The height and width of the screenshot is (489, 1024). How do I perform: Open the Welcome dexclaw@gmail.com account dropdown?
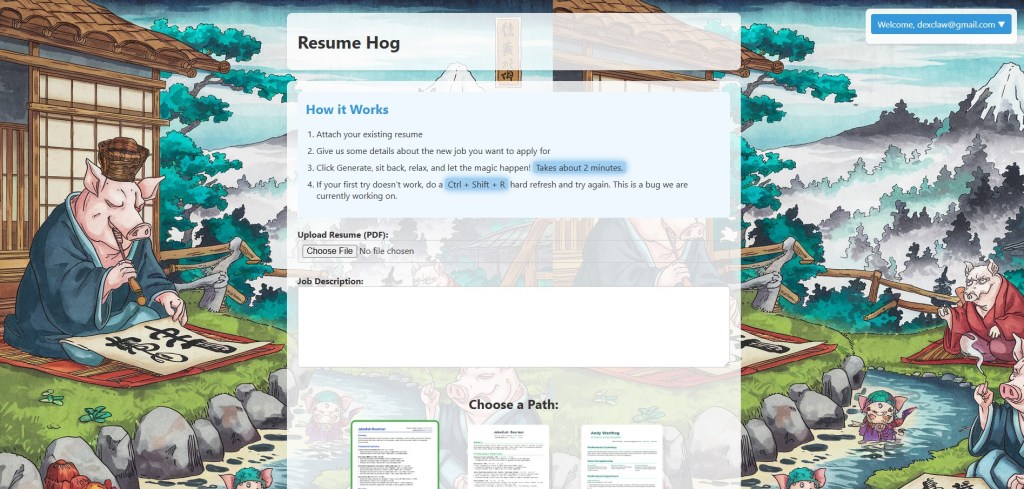pyautogui.click(x=940, y=25)
